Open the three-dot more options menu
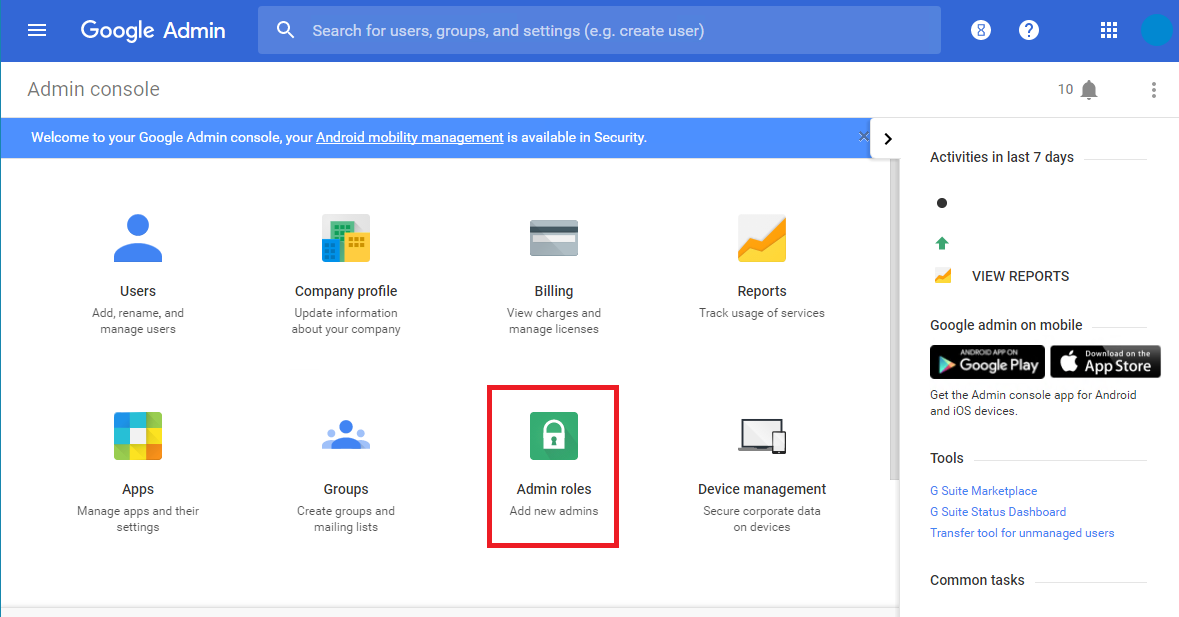 (x=1153, y=90)
